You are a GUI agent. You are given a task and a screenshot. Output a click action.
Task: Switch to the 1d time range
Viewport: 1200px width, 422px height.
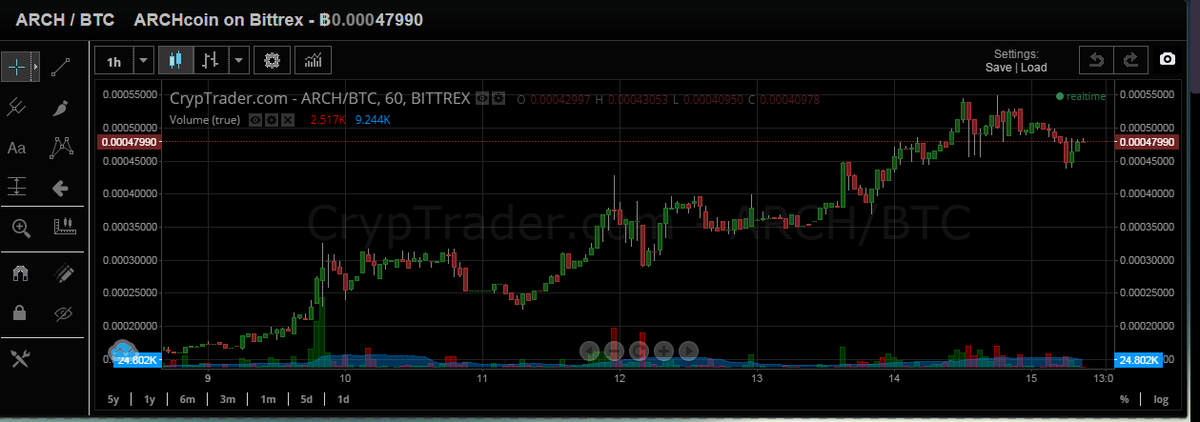tap(342, 399)
